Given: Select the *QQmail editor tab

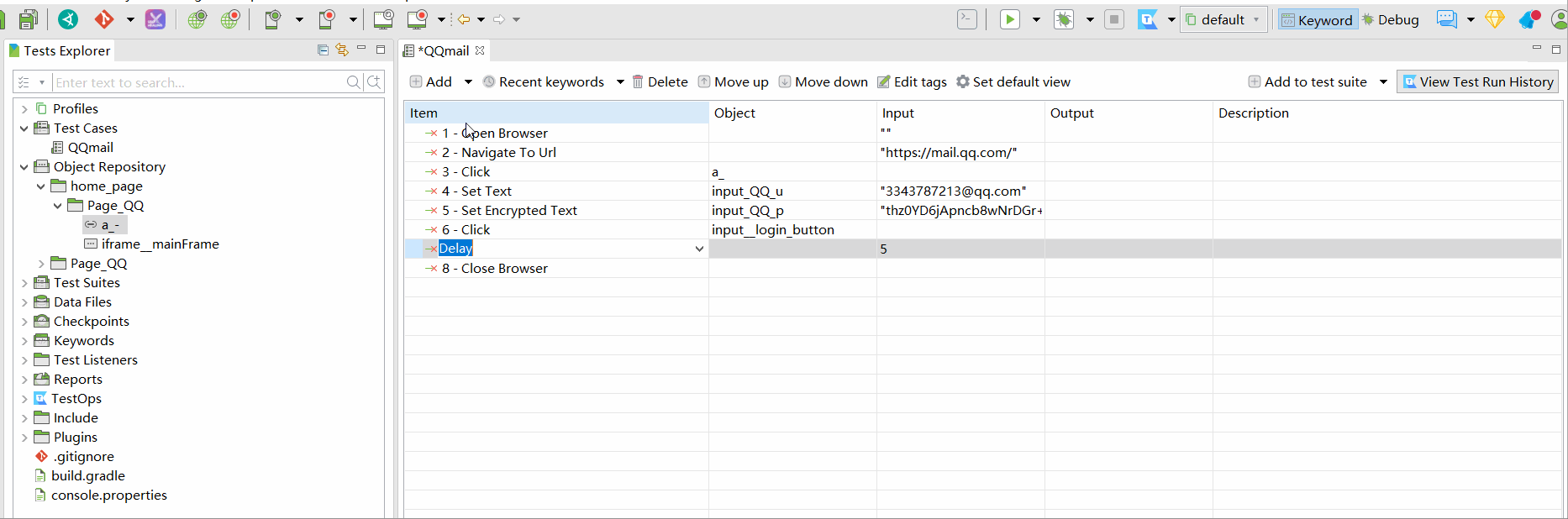Looking at the screenshot, I should pos(444,51).
